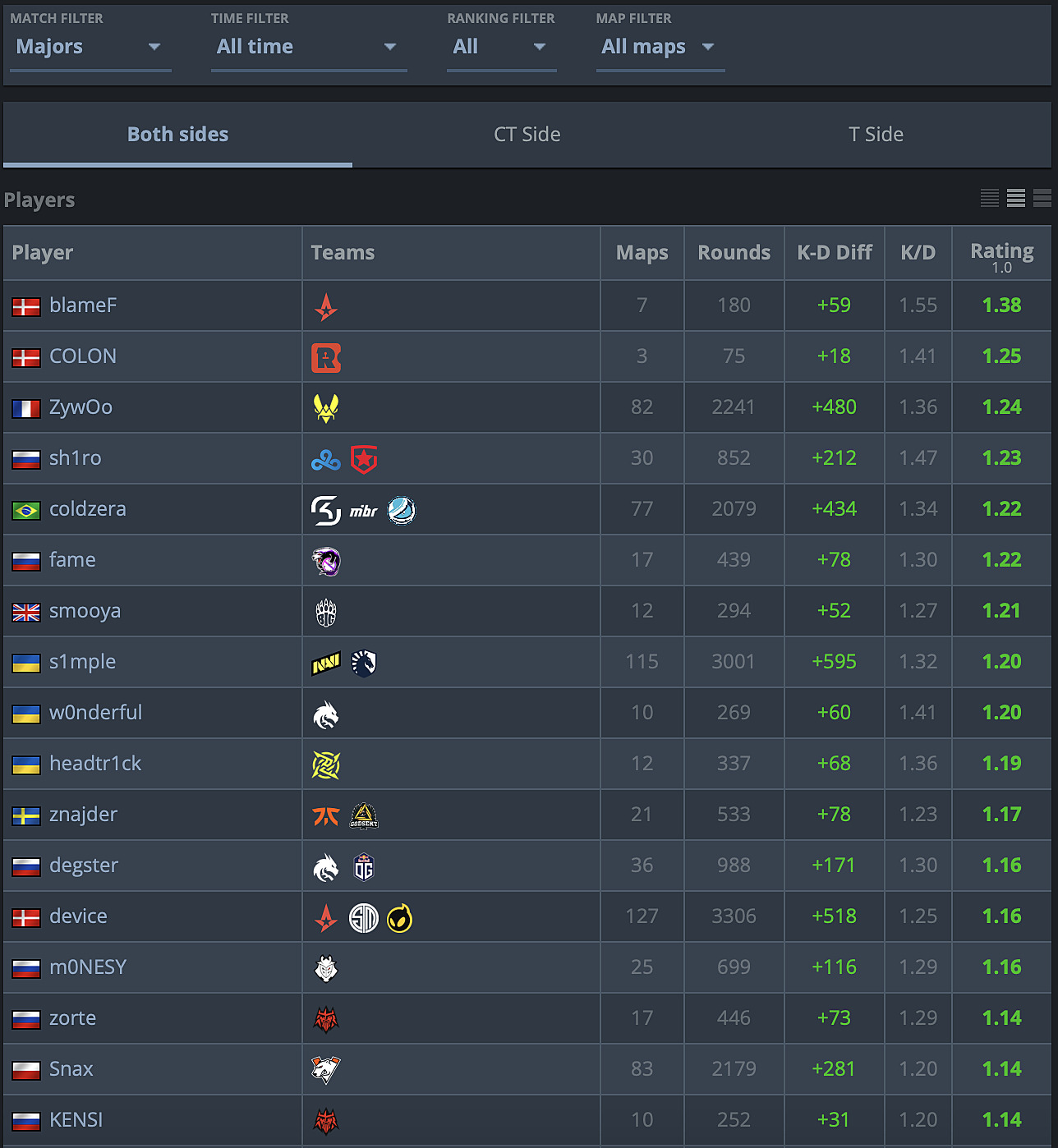Enable the medium row density view
The image size is (1058, 1148).
click(1015, 198)
